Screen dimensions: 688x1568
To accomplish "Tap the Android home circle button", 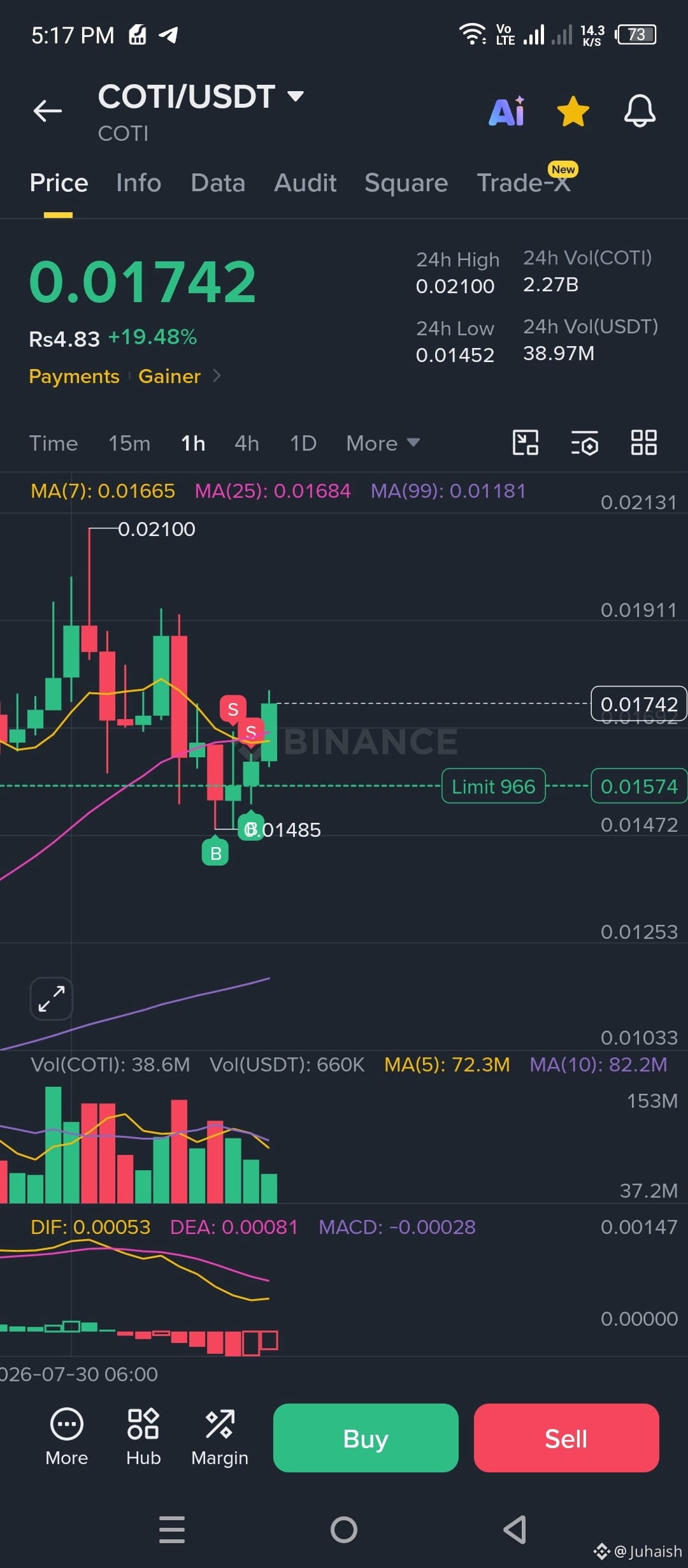I will tap(344, 1530).
